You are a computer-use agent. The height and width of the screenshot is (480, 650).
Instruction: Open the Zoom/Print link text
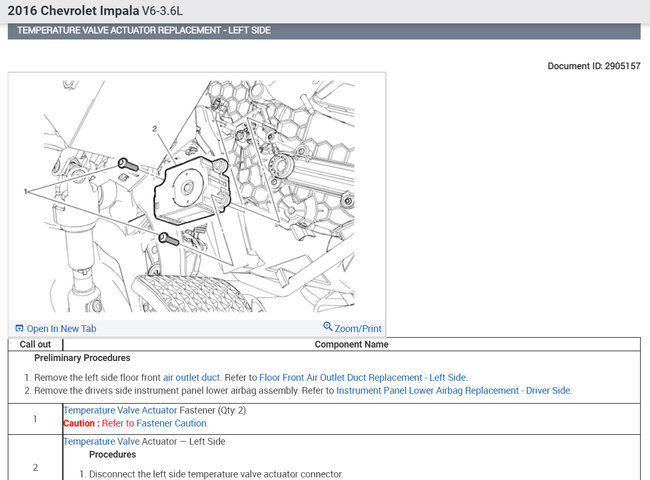[x=358, y=329]
